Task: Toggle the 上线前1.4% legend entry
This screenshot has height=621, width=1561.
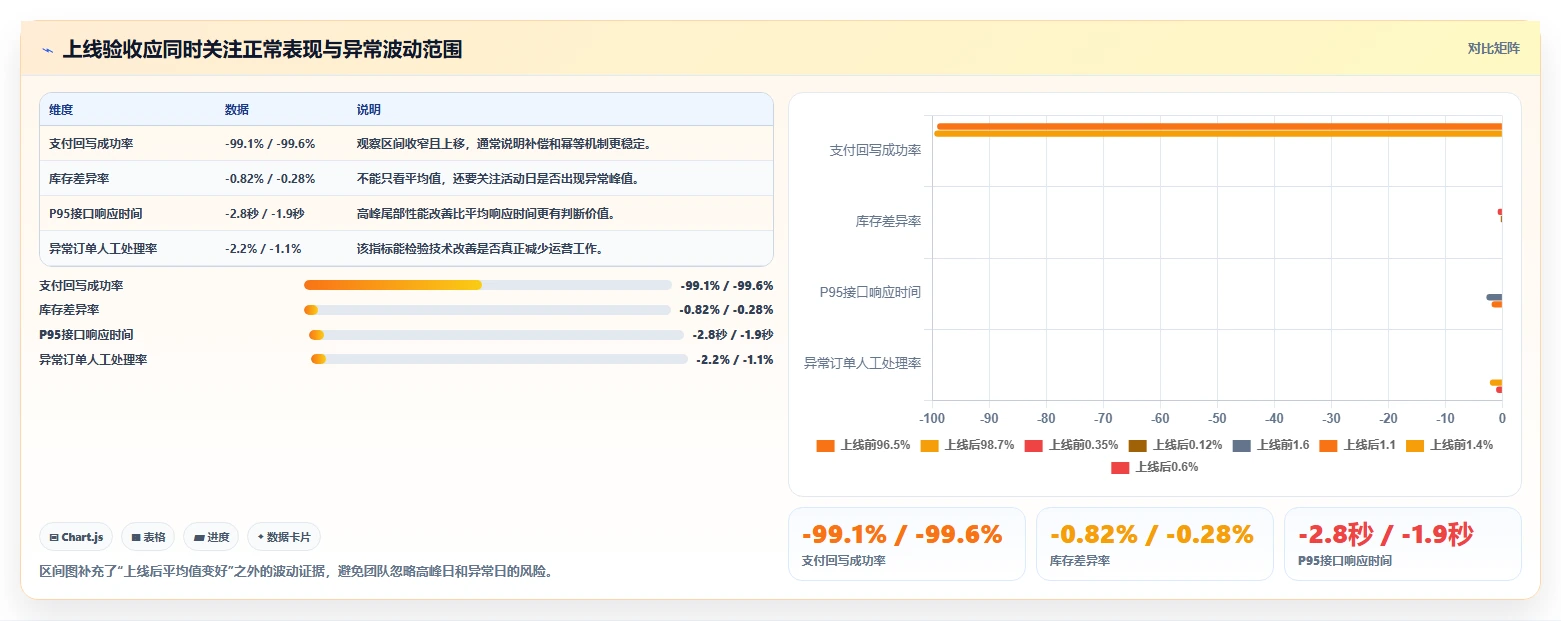Action: (x=1449, y=445)
